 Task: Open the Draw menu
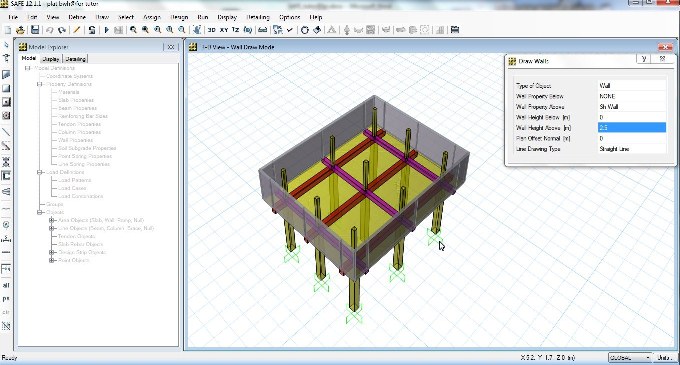pos(102,17)
